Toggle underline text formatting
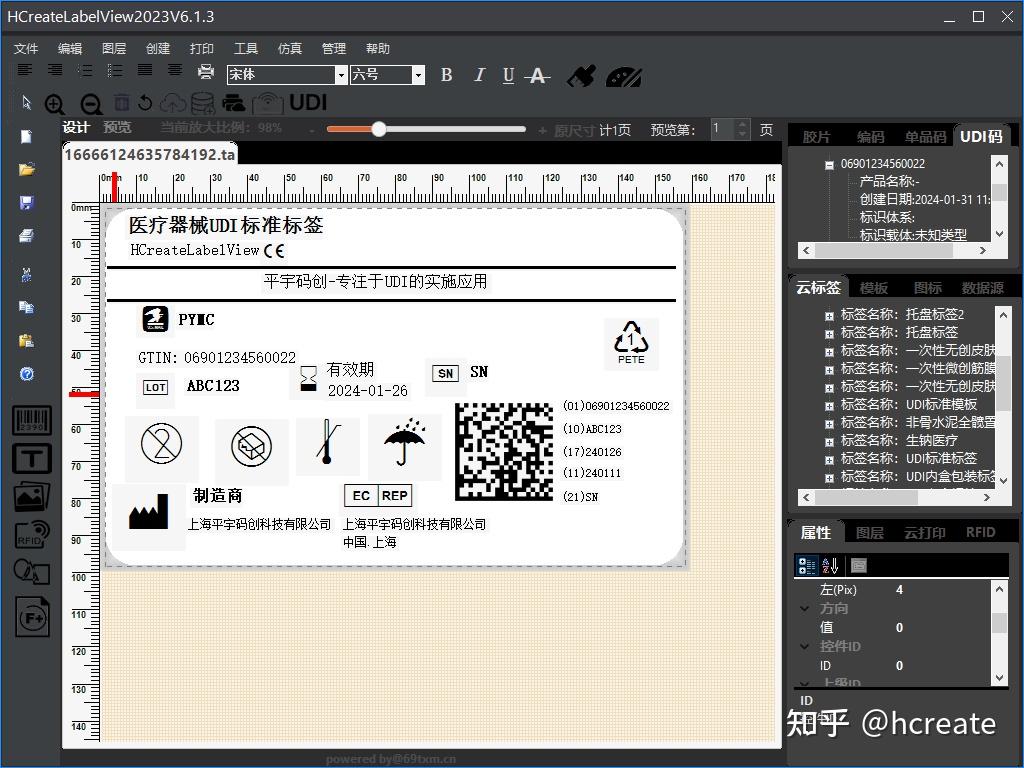1024x768 pixels. point(508,75)
